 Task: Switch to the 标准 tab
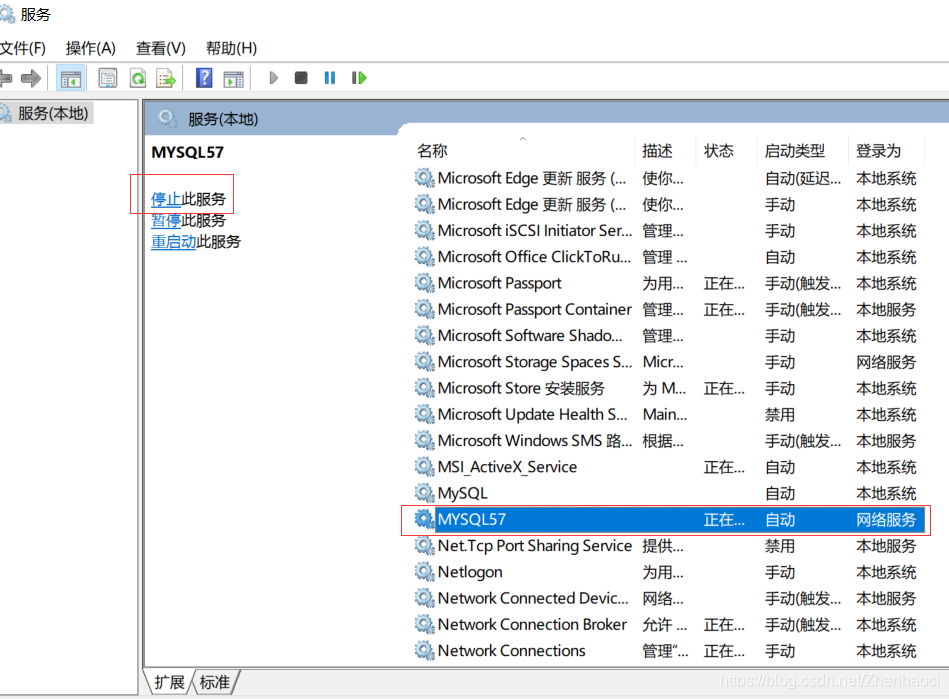click(213, 682)
